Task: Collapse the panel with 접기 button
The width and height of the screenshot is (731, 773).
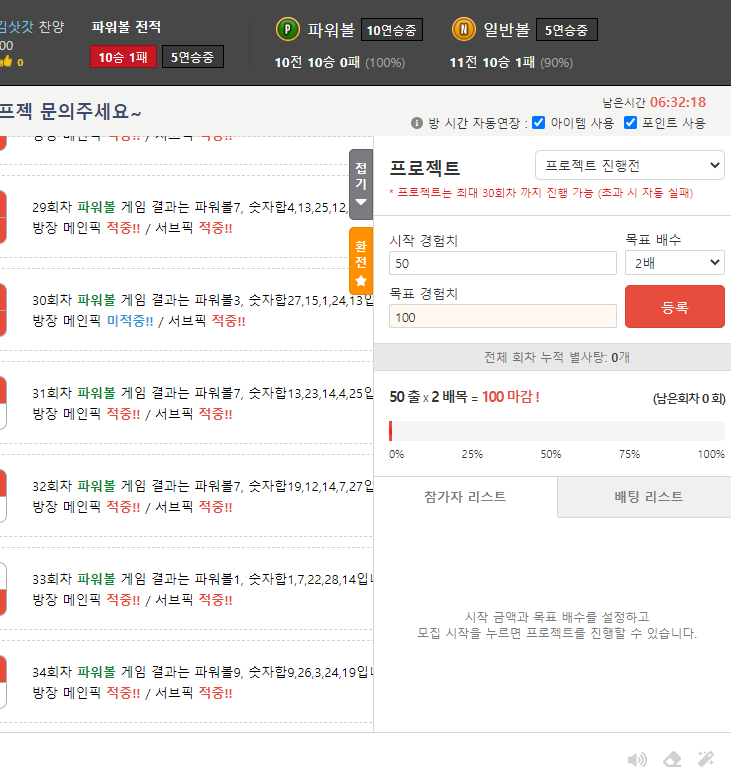Action: [x=361, y=184]
